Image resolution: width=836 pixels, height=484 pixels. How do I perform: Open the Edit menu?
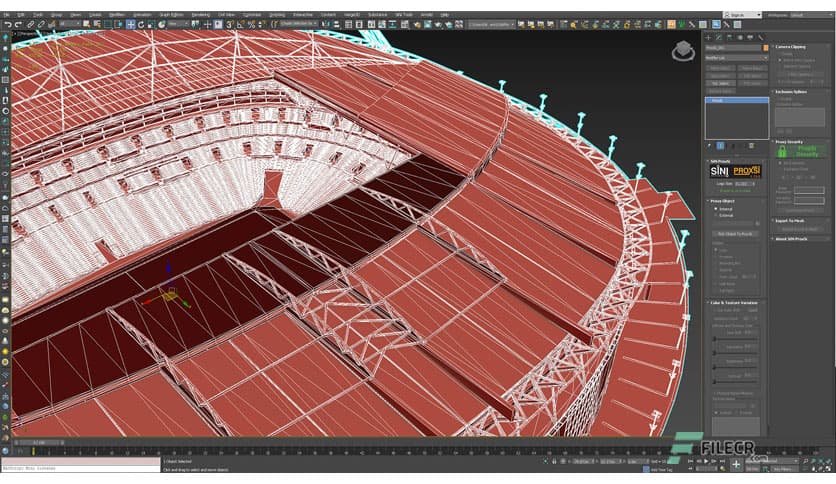[20, 15]
